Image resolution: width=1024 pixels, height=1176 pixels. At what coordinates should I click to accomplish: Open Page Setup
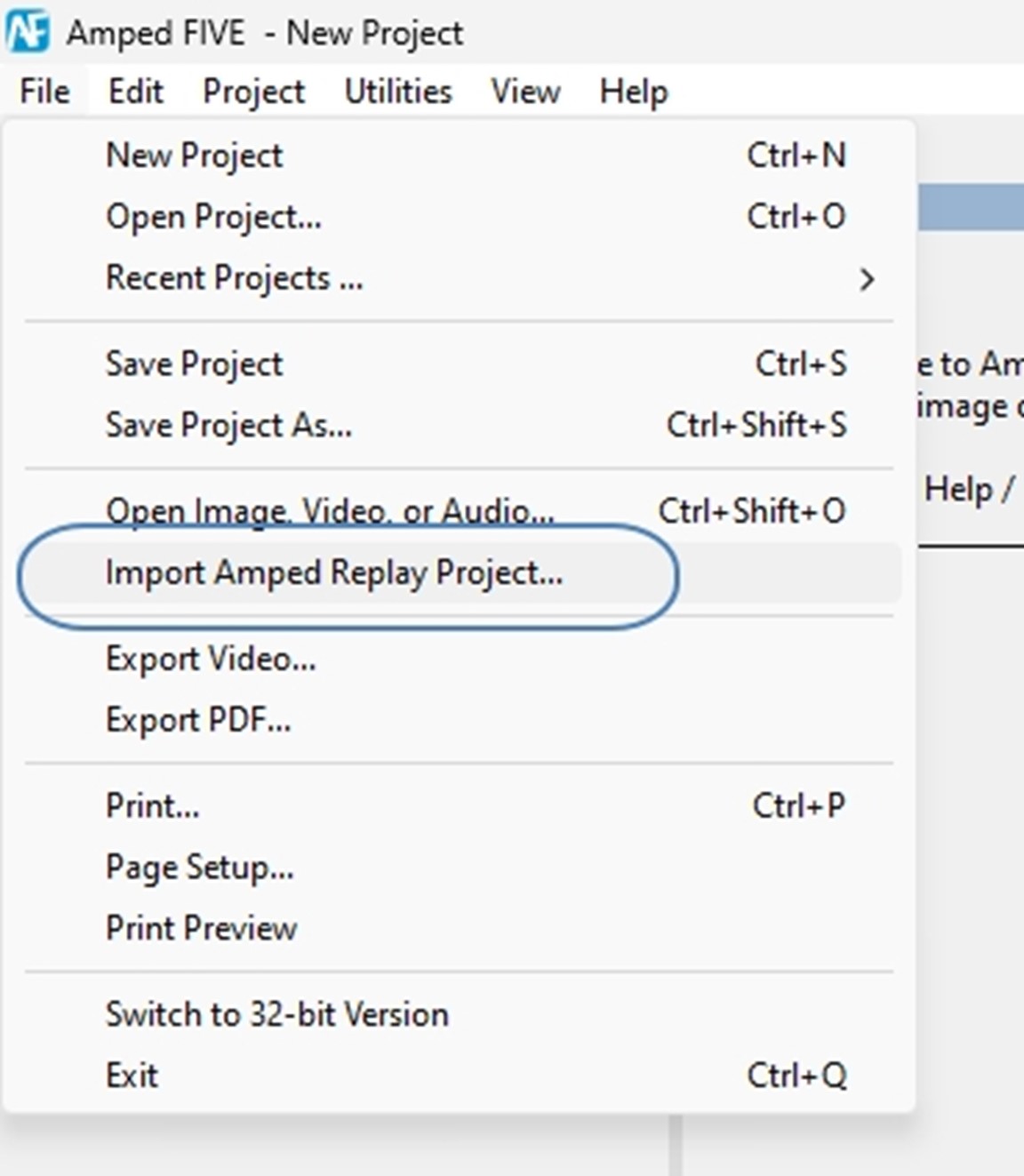click(200, 867)
